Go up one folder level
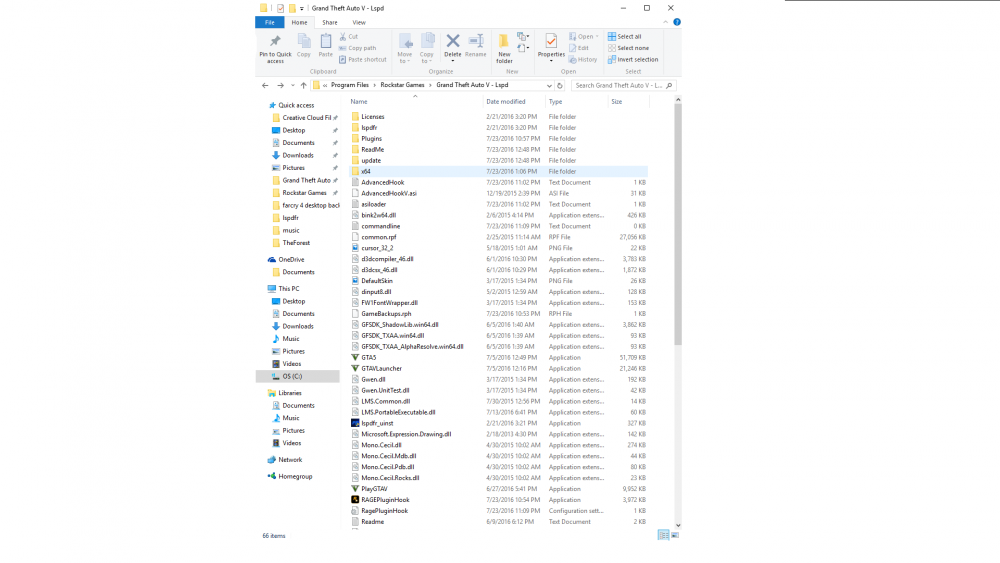This screenshot has width=1000, height=563. coord(304,85)
